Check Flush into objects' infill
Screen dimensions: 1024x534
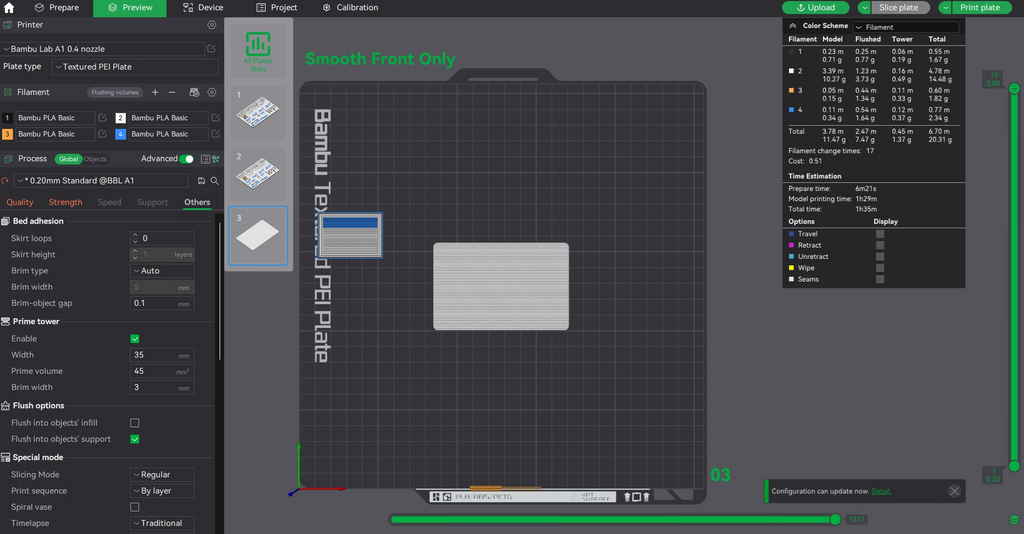(x=135, y=423)
